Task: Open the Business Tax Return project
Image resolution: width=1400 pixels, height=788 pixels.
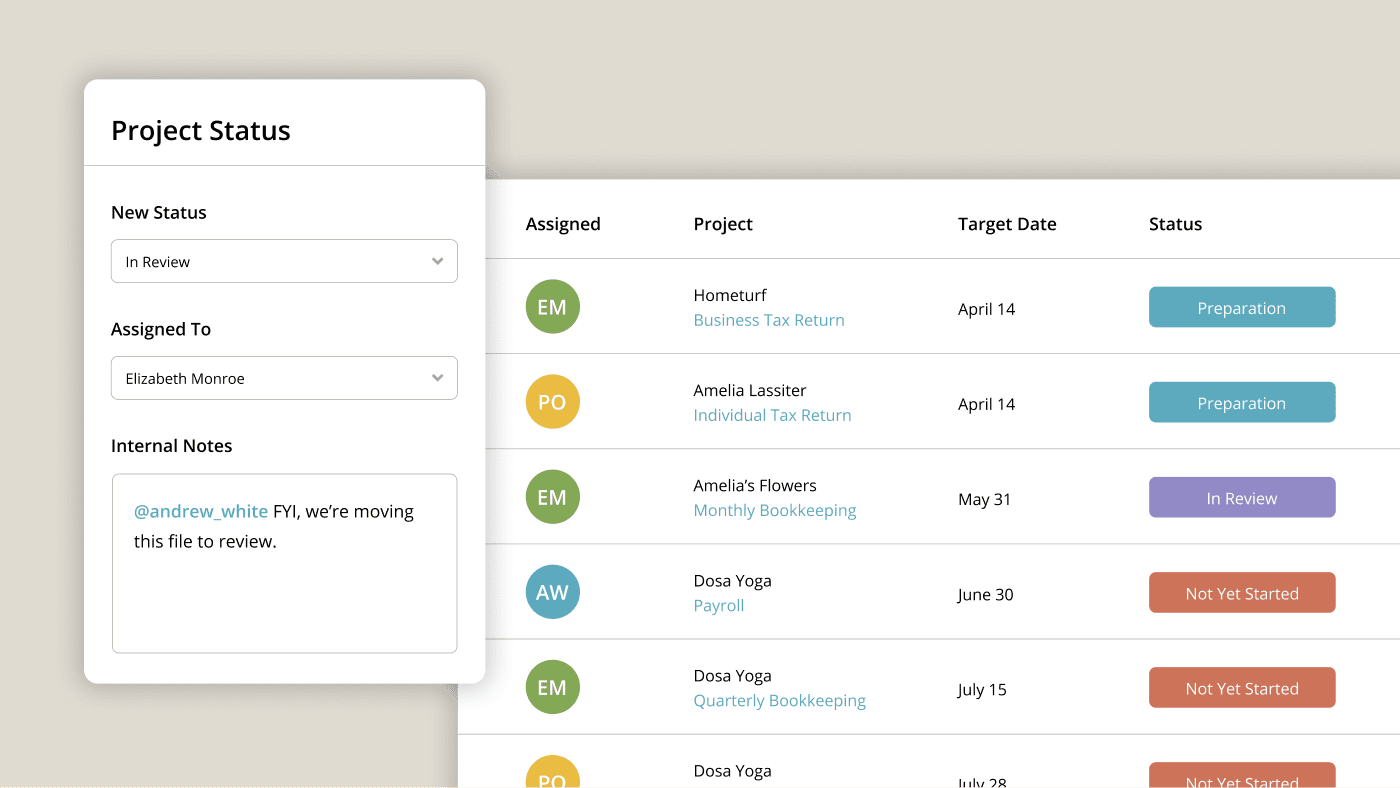Action: click(769, 320)
